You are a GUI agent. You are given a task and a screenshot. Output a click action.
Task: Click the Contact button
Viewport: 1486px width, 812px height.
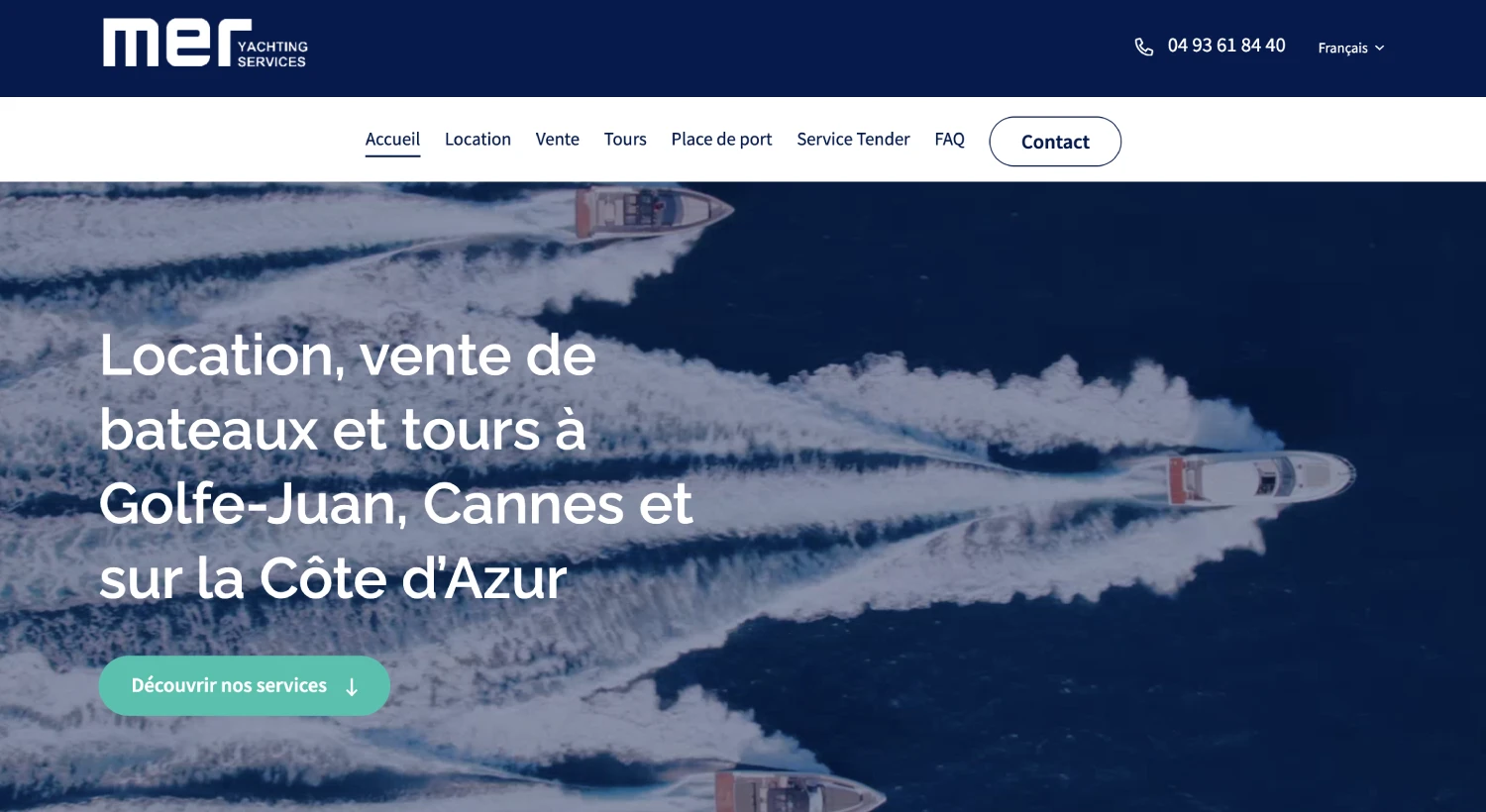pyautogui.click(x=1055, y=142)
